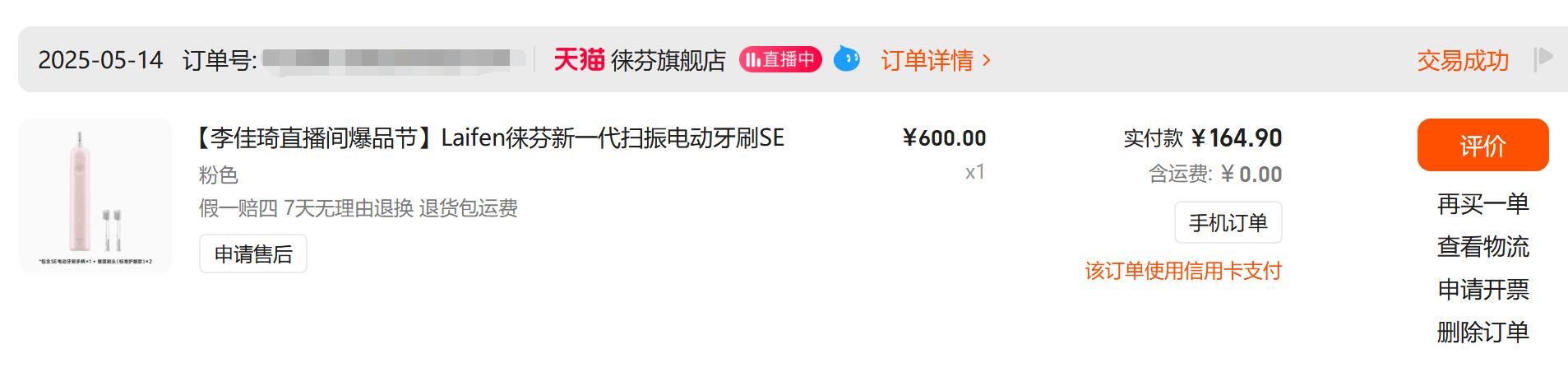Click the 天猫 logo
The height and width of the screenshot is (377, 1568).
tap(579, 59)
